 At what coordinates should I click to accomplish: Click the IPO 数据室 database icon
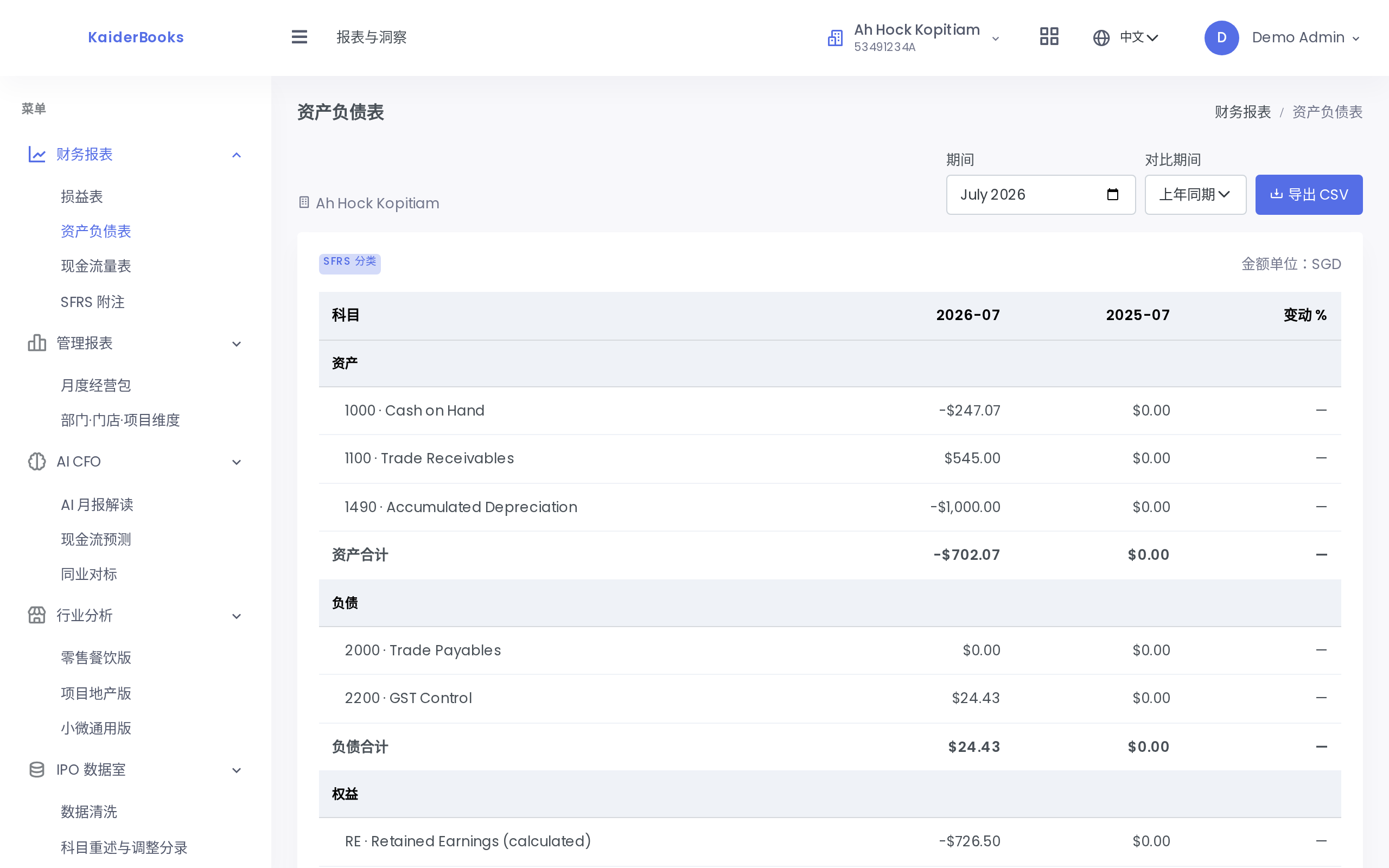(37, 770)
